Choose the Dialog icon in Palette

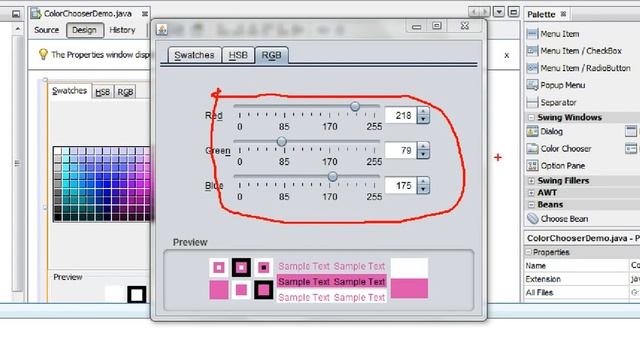pos(532,131)
